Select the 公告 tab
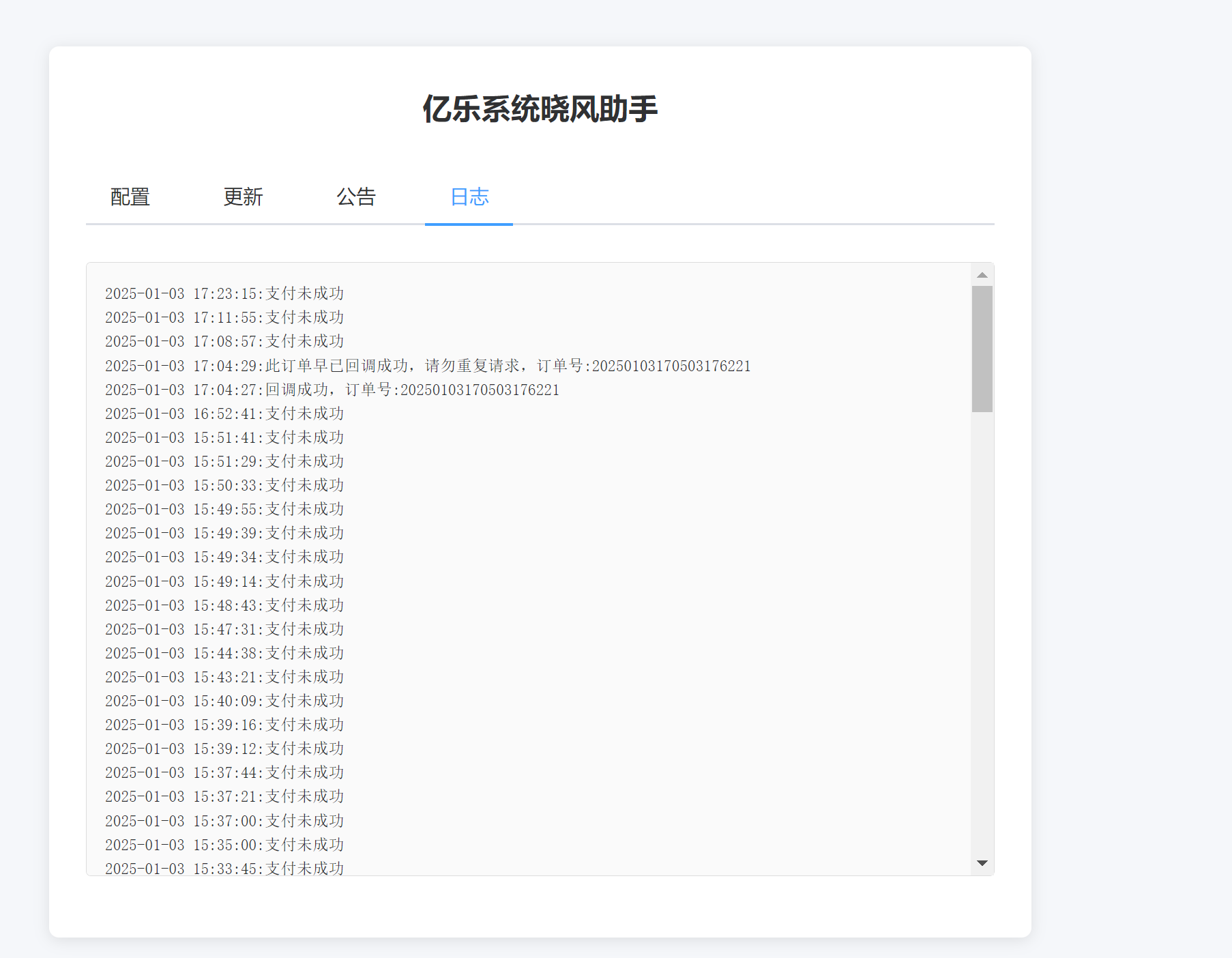Screen dimensions: 1232x958 [356, 197]
